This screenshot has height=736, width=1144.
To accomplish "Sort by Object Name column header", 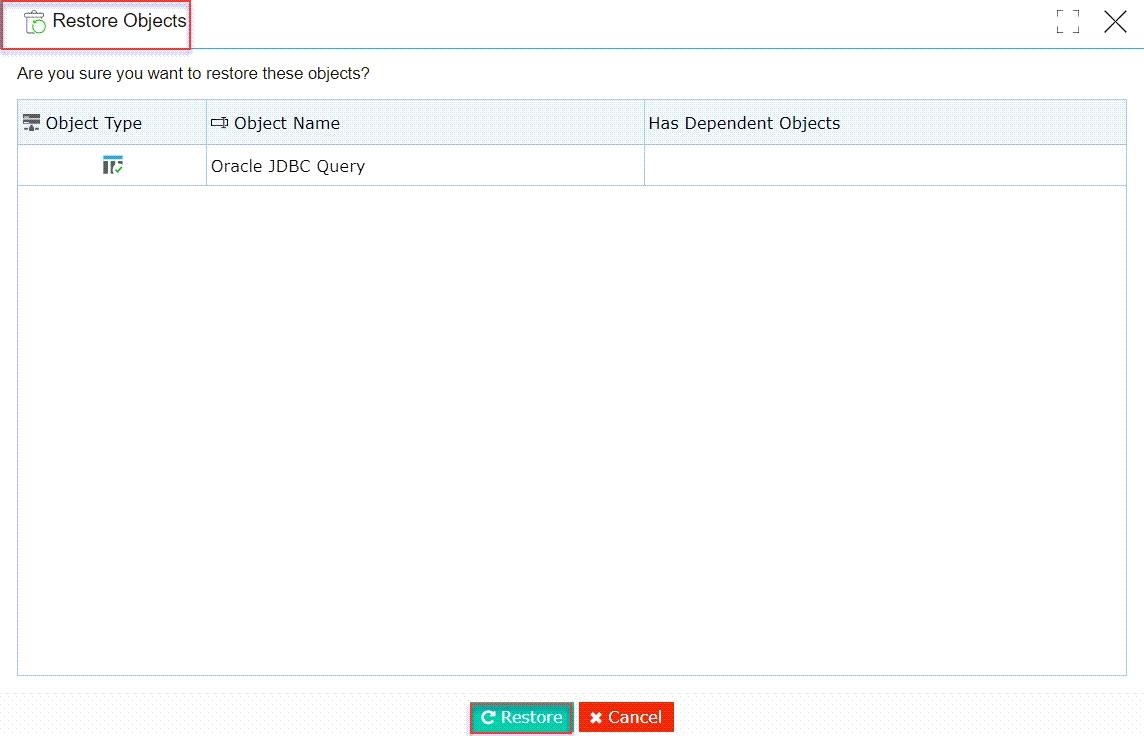I will click(x=287, y=123).
